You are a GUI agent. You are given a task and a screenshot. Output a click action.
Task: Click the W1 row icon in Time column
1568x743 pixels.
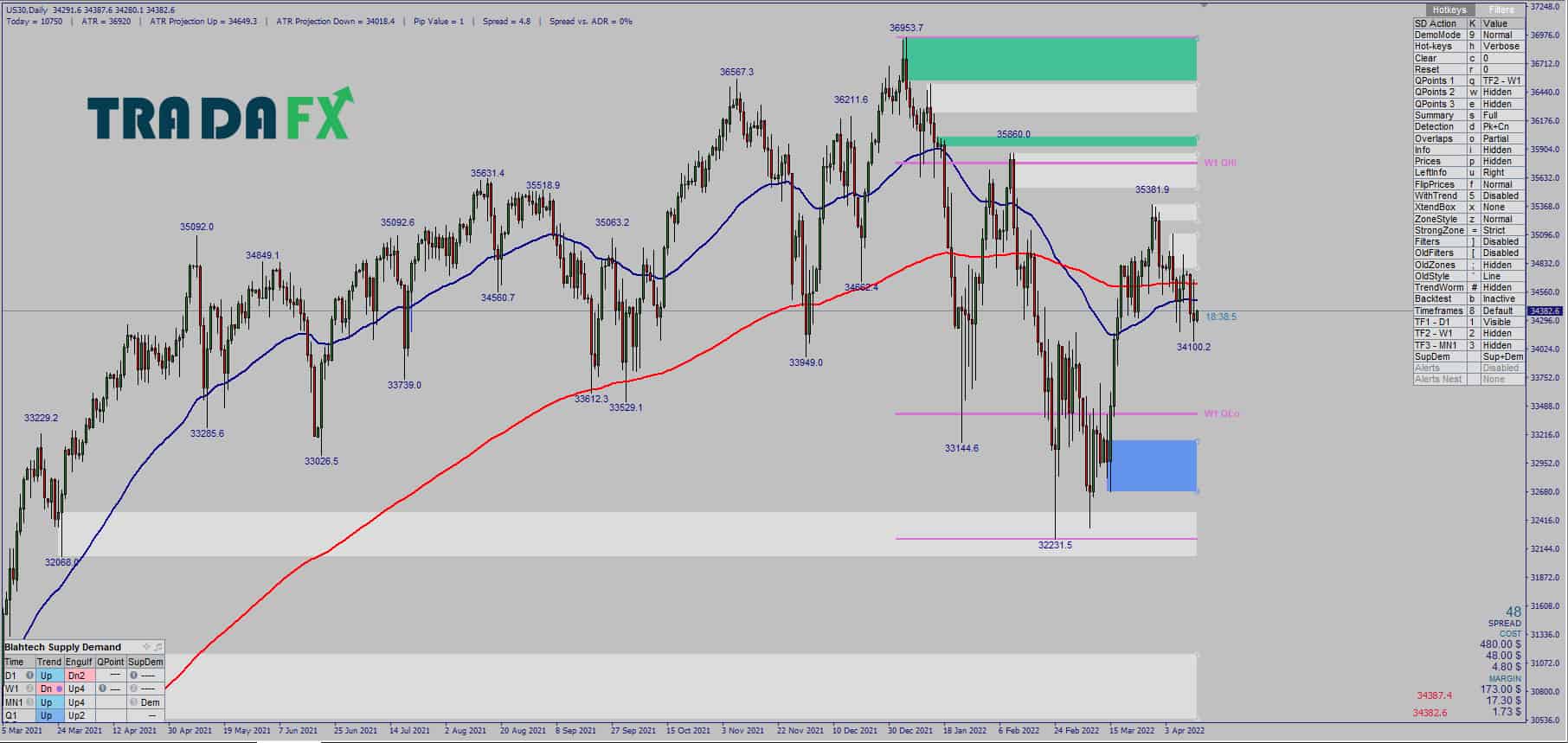point(29,689)
